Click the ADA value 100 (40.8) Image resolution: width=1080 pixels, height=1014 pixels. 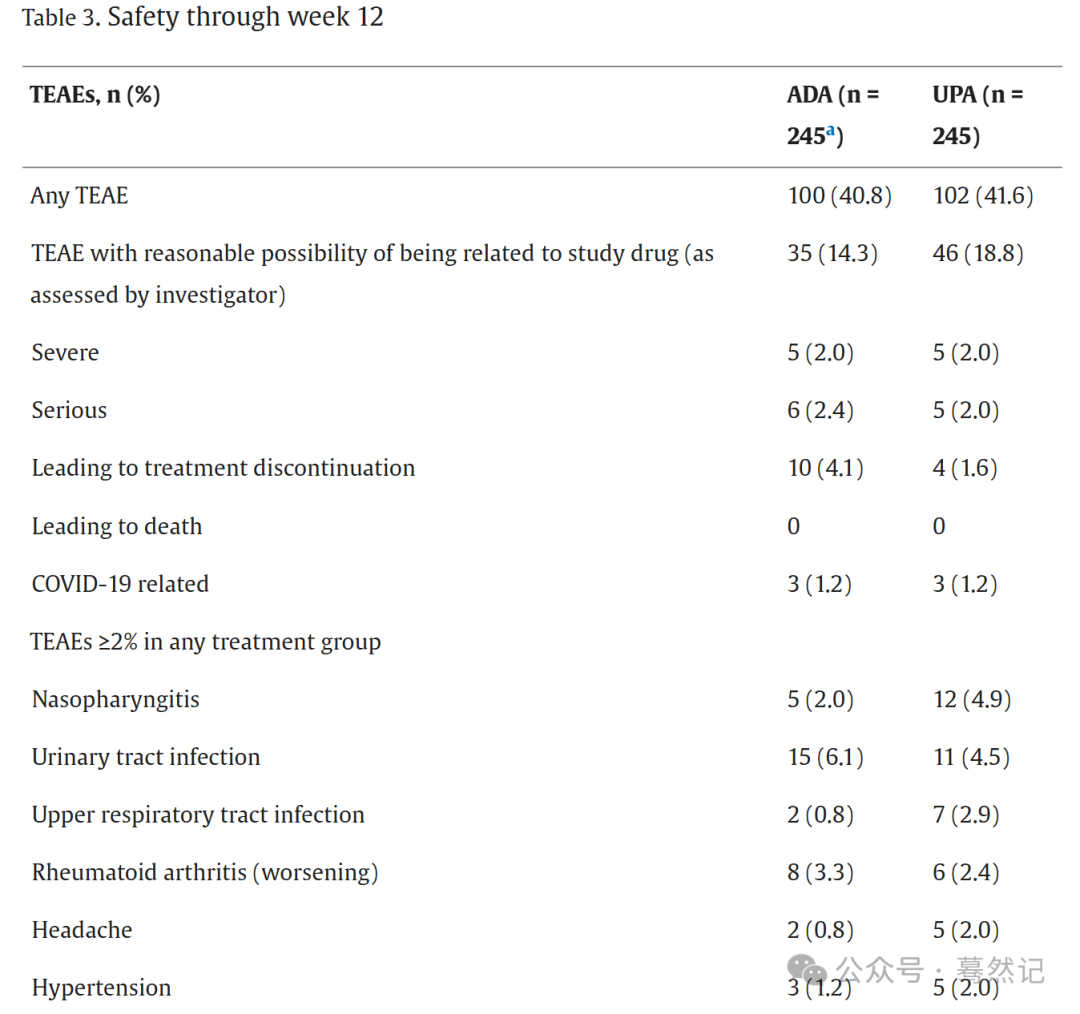point(840,196)
